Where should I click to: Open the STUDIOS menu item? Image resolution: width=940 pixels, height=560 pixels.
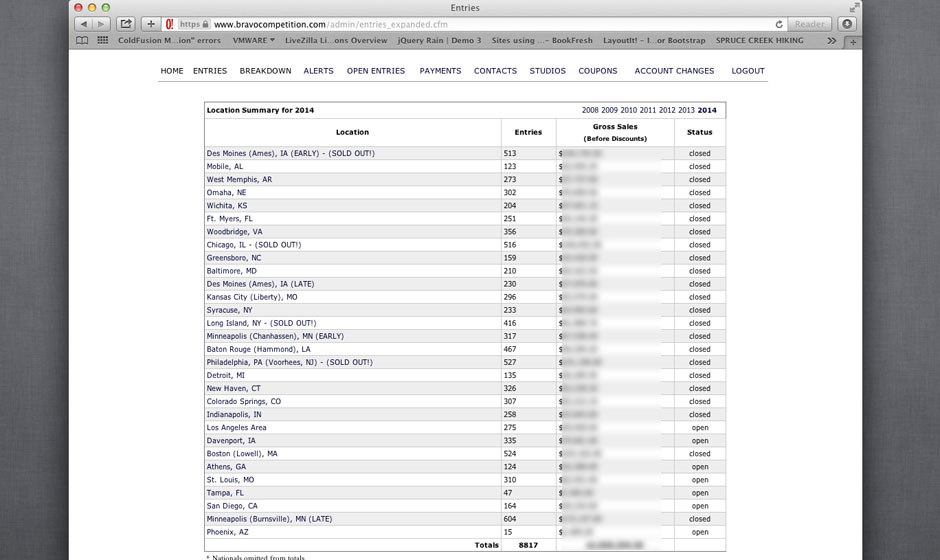click(x=547, y=71)
